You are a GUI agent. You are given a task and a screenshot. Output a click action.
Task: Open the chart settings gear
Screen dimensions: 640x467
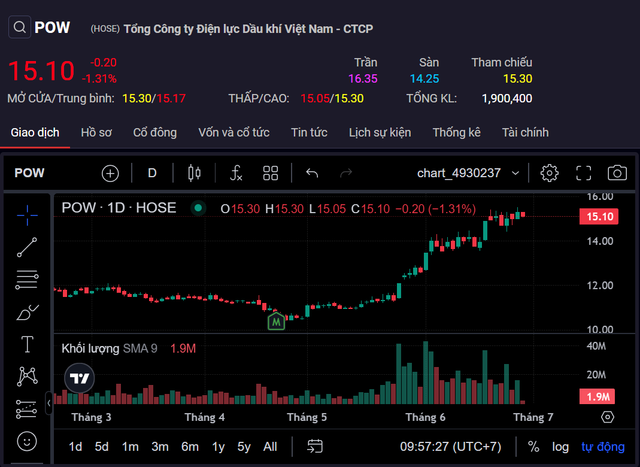click(549, 173)
